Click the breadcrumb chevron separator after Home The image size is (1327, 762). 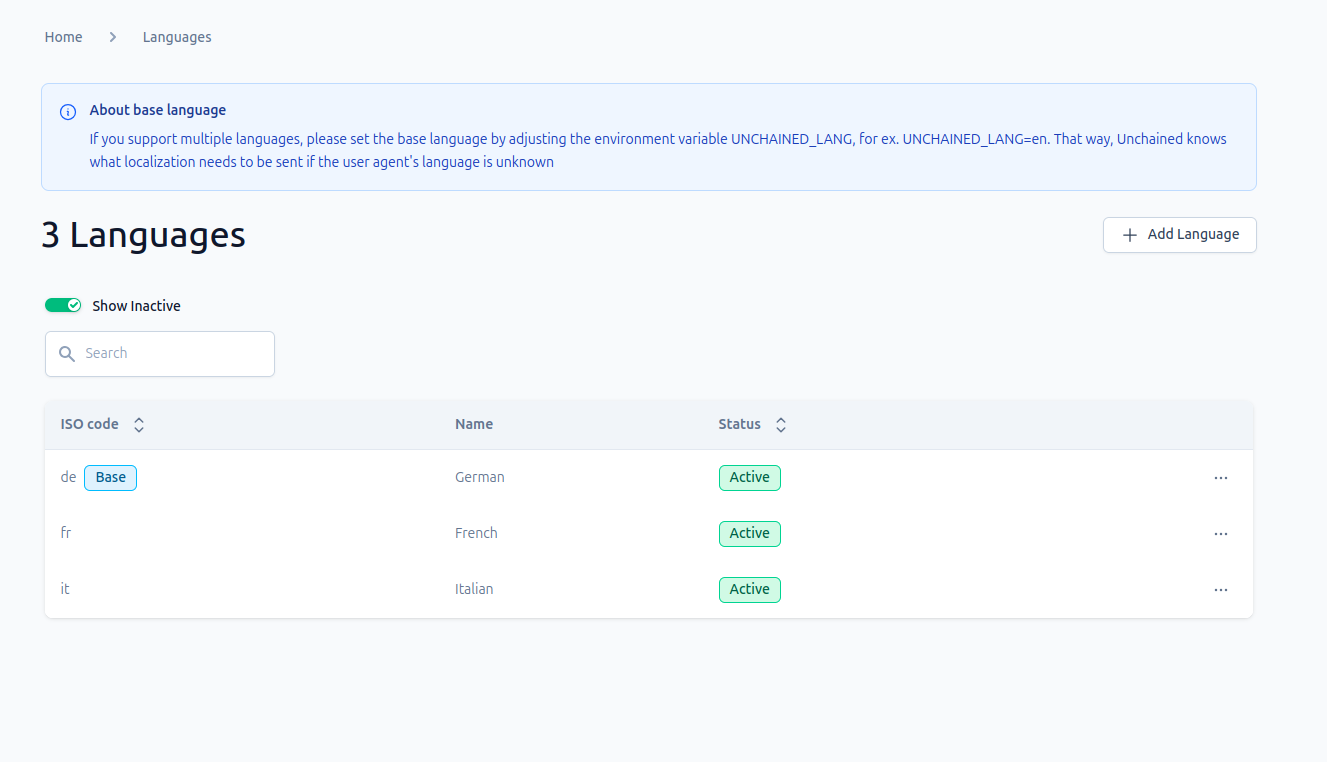coord(113,37)
